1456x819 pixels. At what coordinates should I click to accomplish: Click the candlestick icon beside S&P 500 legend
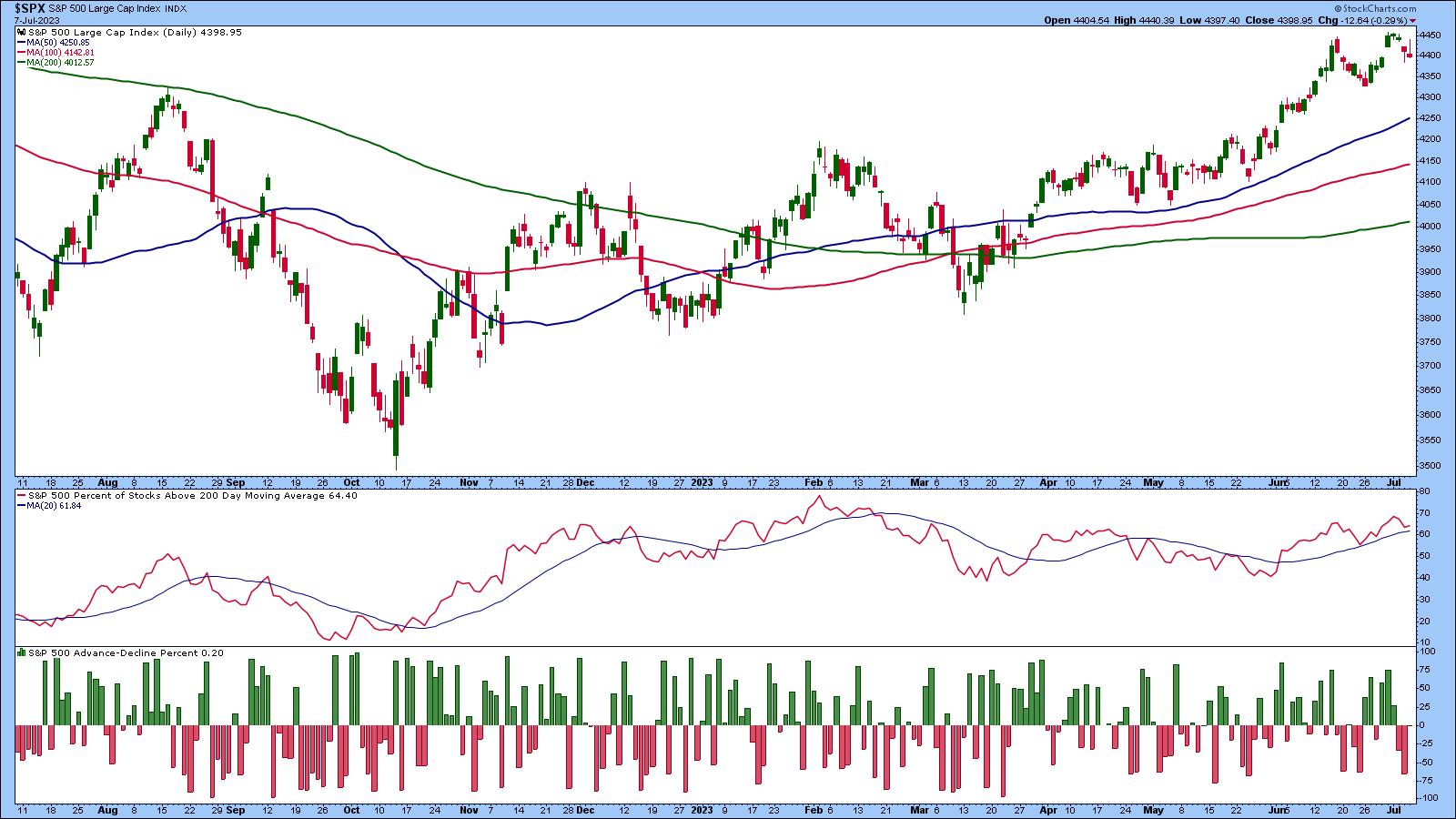[21, 32]
